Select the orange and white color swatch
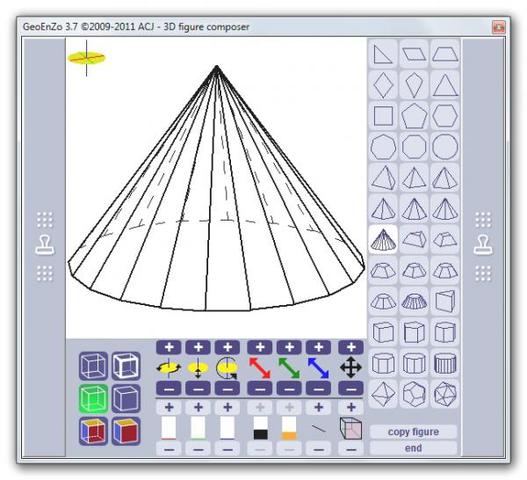 pos(289,428)
